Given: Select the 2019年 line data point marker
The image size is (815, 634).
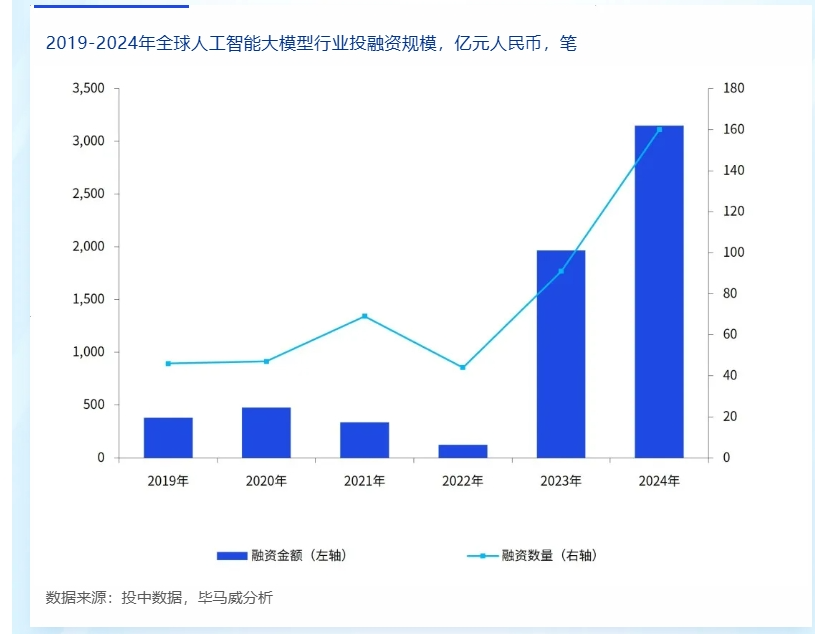Looking at the screenshot, I should (168, 363).
